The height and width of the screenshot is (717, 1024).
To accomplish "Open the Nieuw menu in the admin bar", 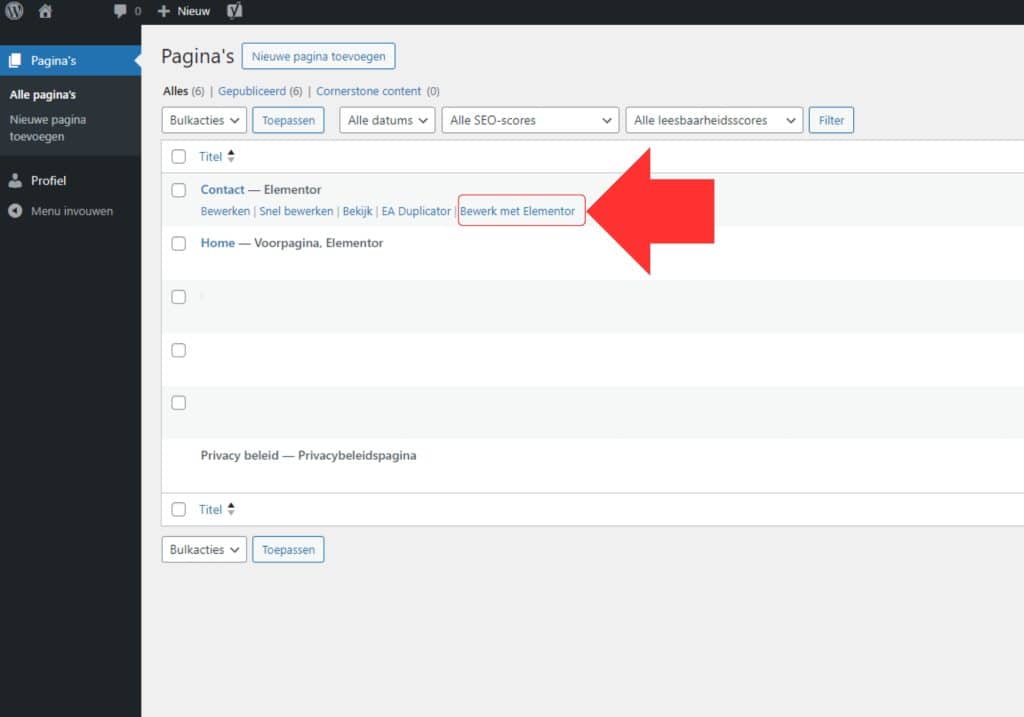I will 183,11.
